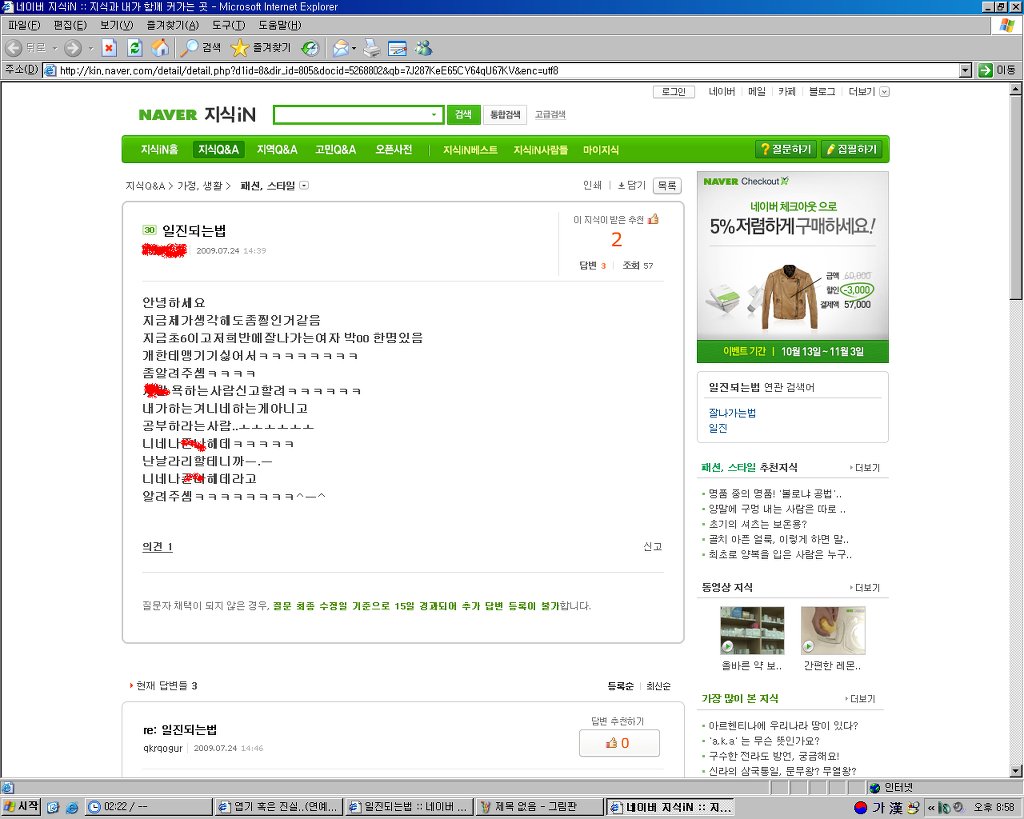
Task: Click the page scrollbar down arrow
Action: (x=1016, y=771)
